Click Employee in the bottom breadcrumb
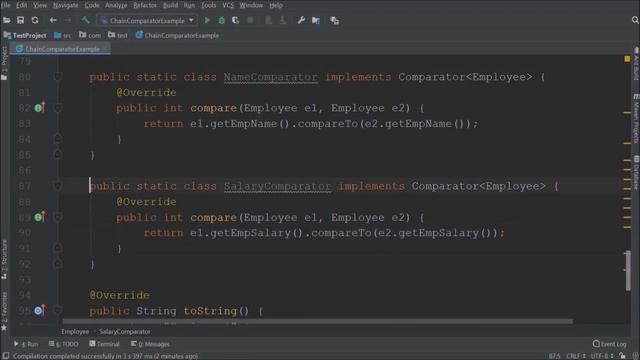 (x=75, y=331)
